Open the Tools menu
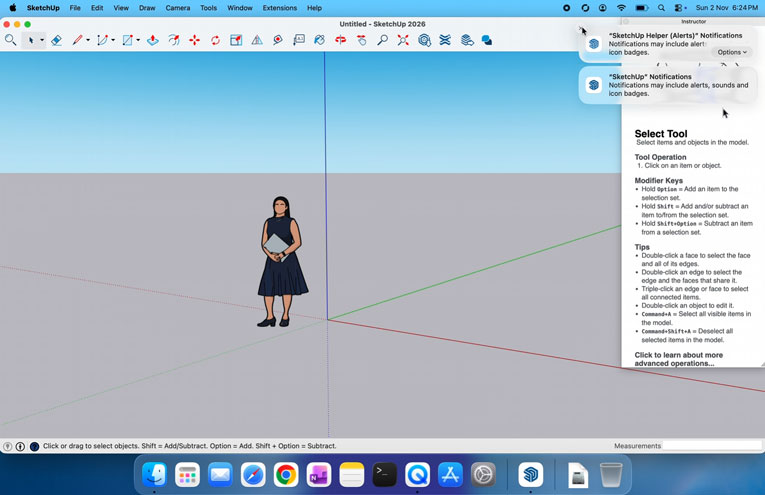The width and height of the screenshot is (765, 495). click(208, 8)
